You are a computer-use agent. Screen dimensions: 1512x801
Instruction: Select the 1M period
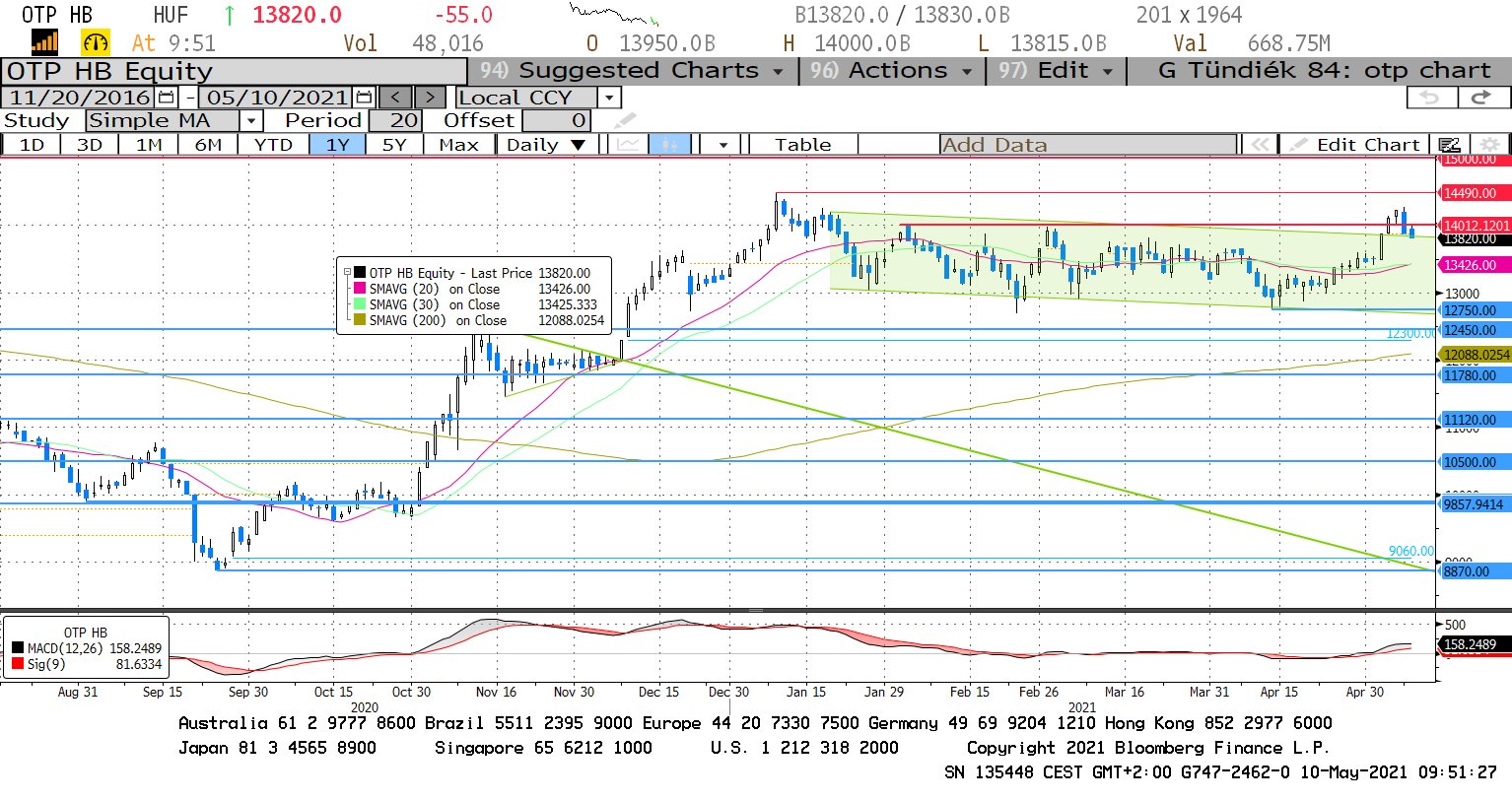pyautogui.click(x=149, y=145)
